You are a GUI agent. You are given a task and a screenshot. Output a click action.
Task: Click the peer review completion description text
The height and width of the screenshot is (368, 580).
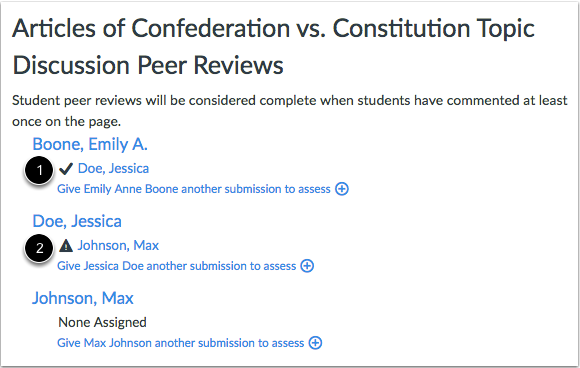pos(290,111)
